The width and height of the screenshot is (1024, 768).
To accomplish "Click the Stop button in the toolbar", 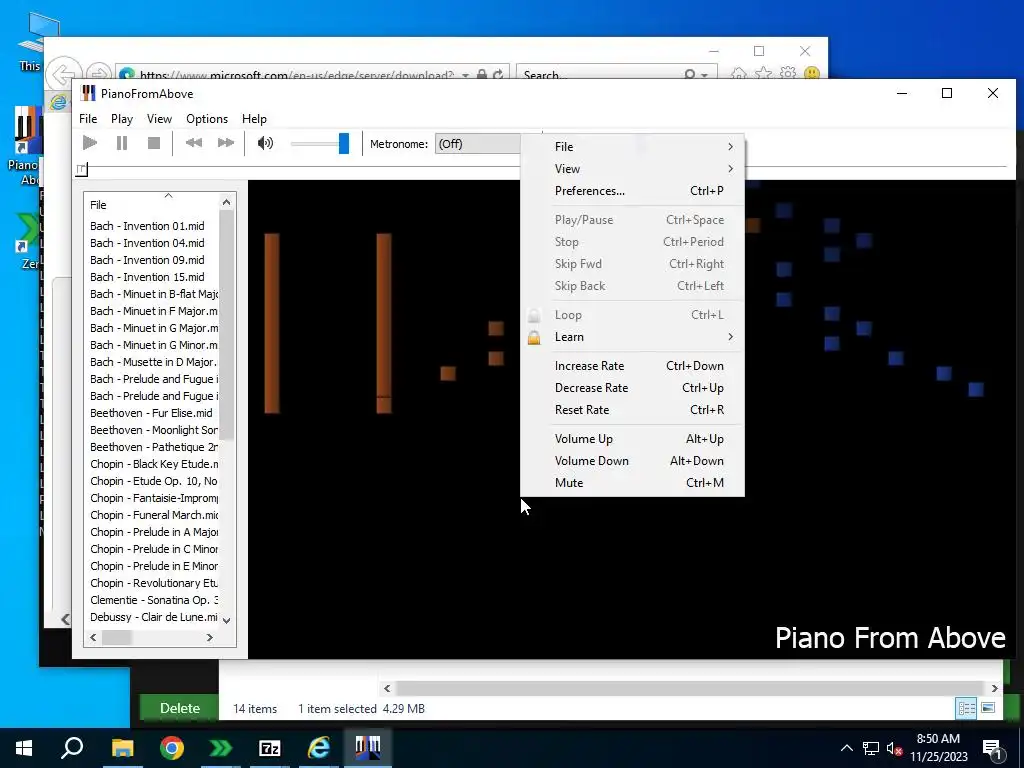I will (153, 143).
